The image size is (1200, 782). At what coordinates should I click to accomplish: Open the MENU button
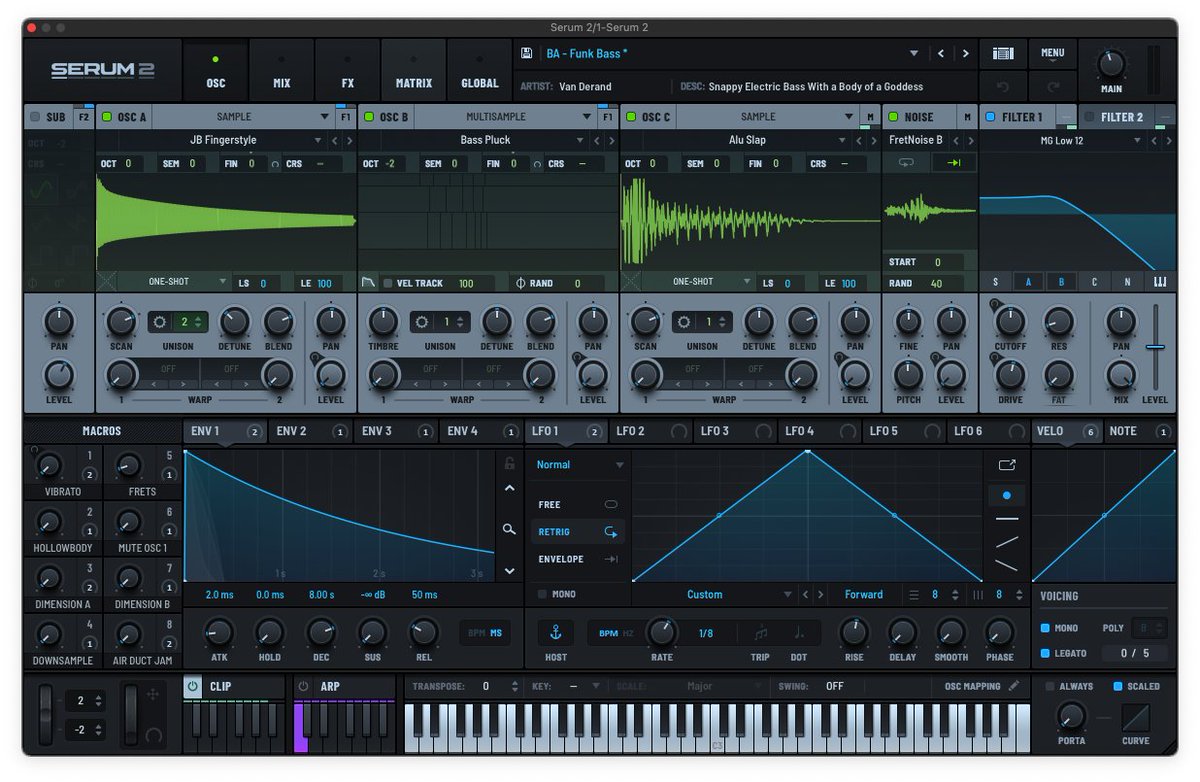[1052, 53]
